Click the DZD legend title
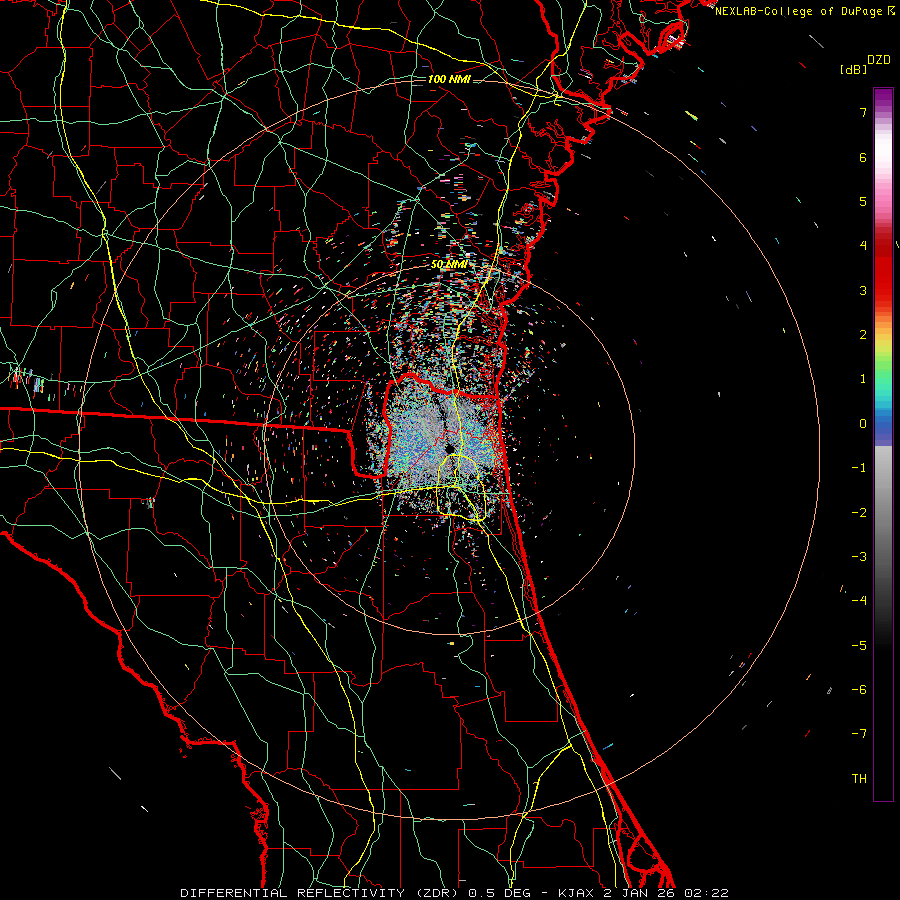The image size is (900, 900). [x=879, y=60]
